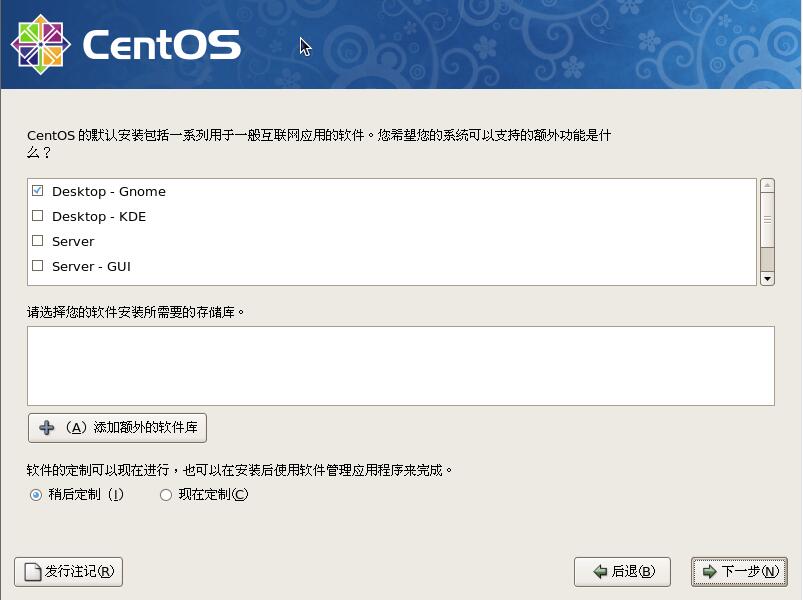Select the 现在定制 radio button
This screenshot has height=600, width=803.
click(165, 494)
